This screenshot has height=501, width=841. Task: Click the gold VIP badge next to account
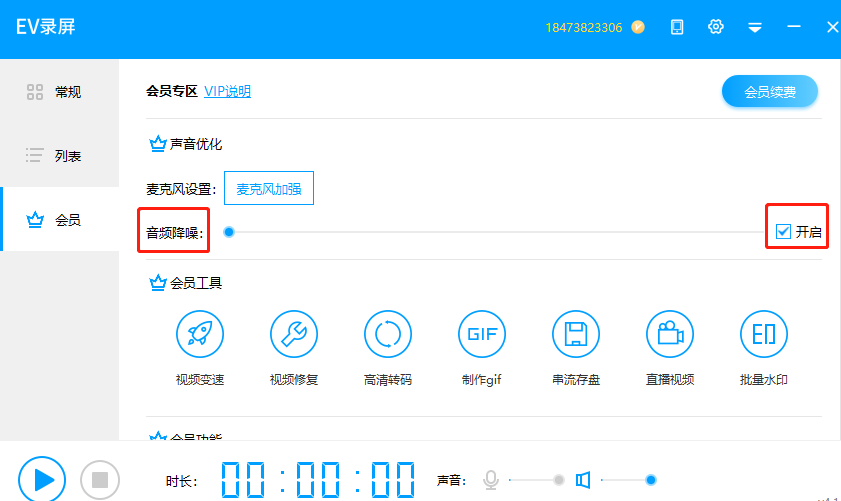(638, 27)
